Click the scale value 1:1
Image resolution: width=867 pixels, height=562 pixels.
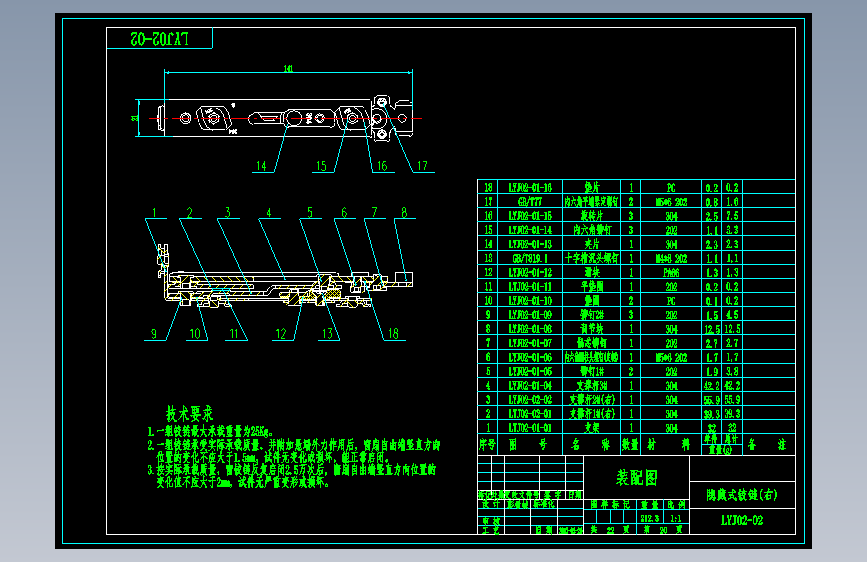676,518
